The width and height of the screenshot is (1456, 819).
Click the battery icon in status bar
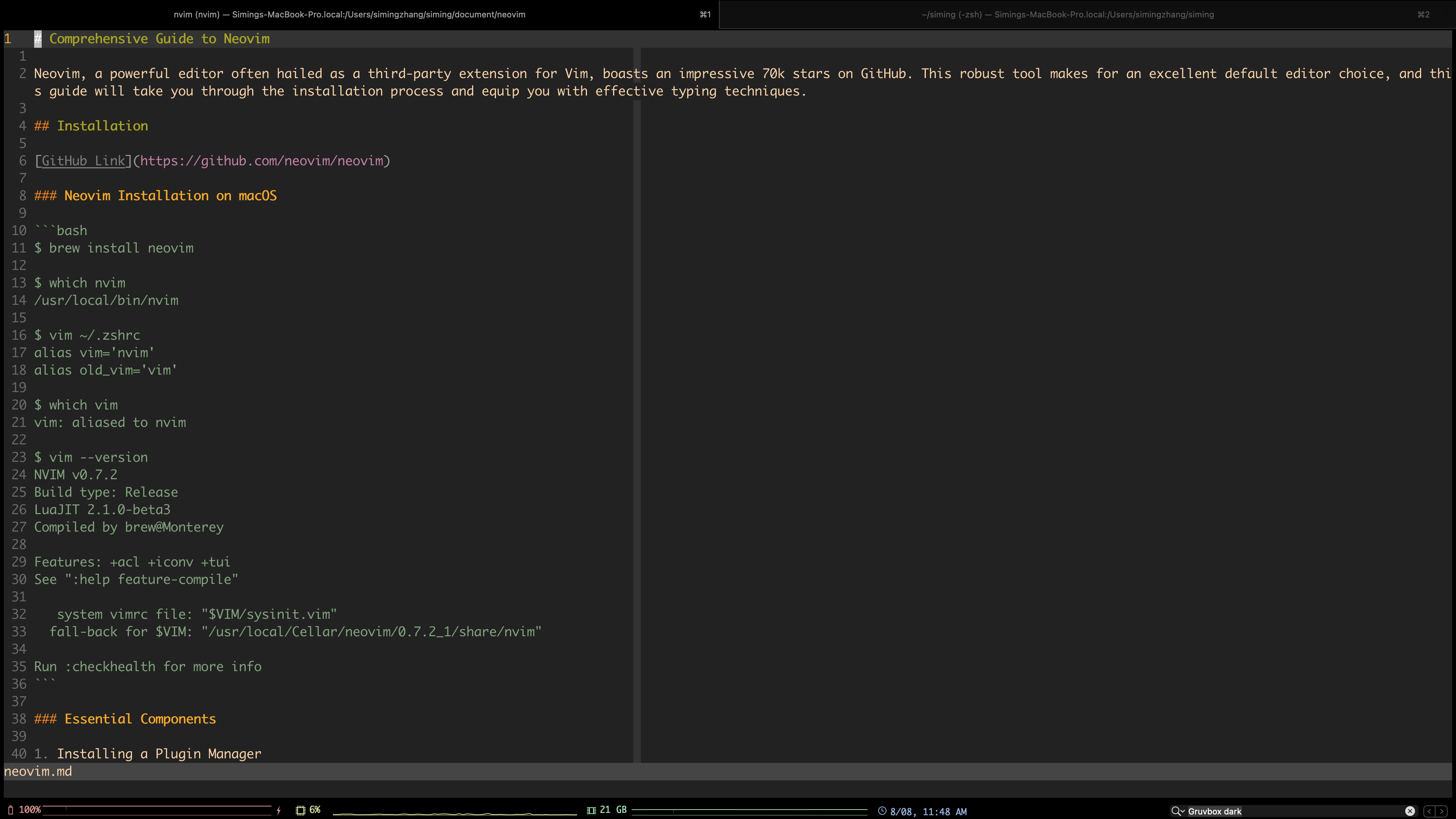10,811
